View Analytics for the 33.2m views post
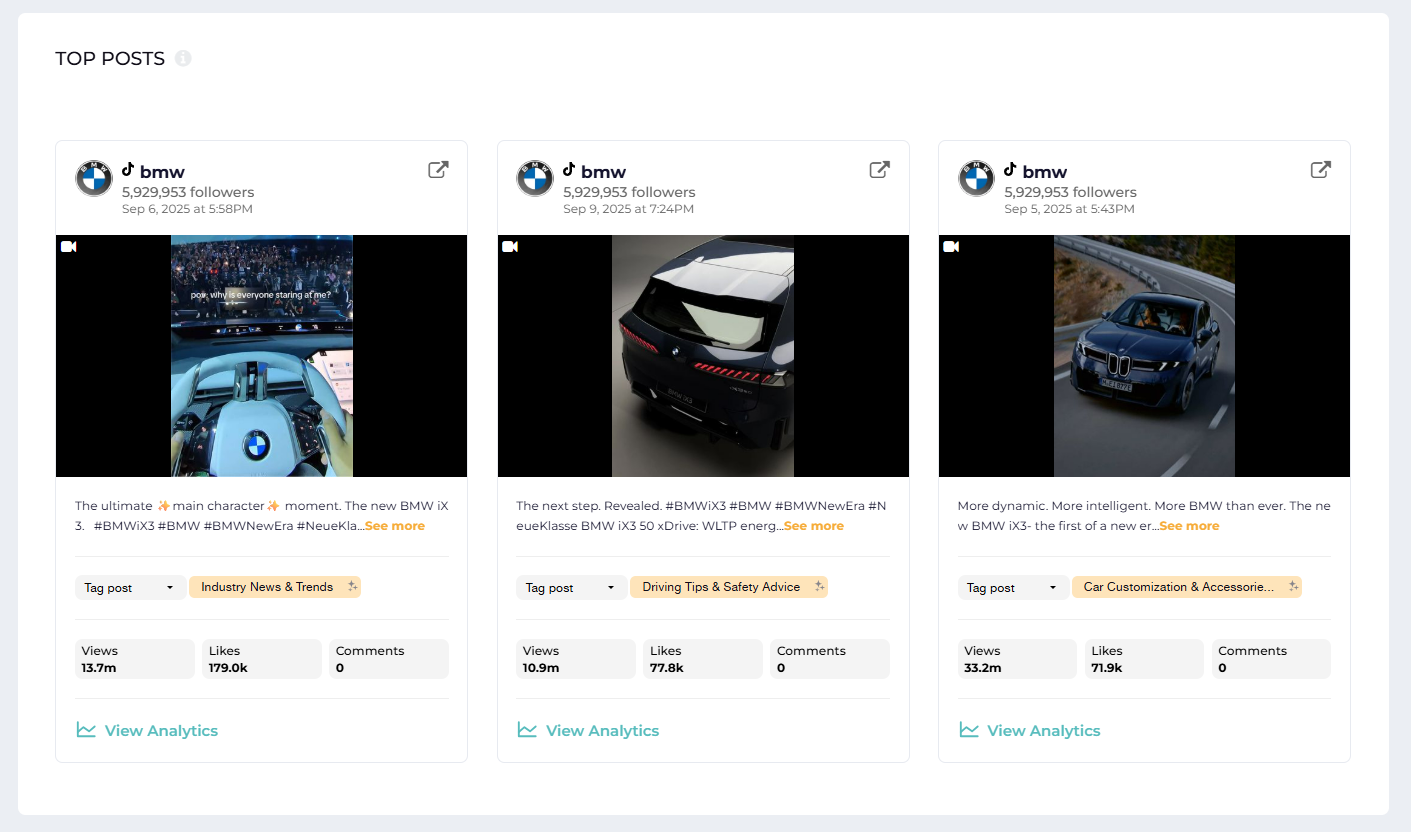 [1030, 731]
